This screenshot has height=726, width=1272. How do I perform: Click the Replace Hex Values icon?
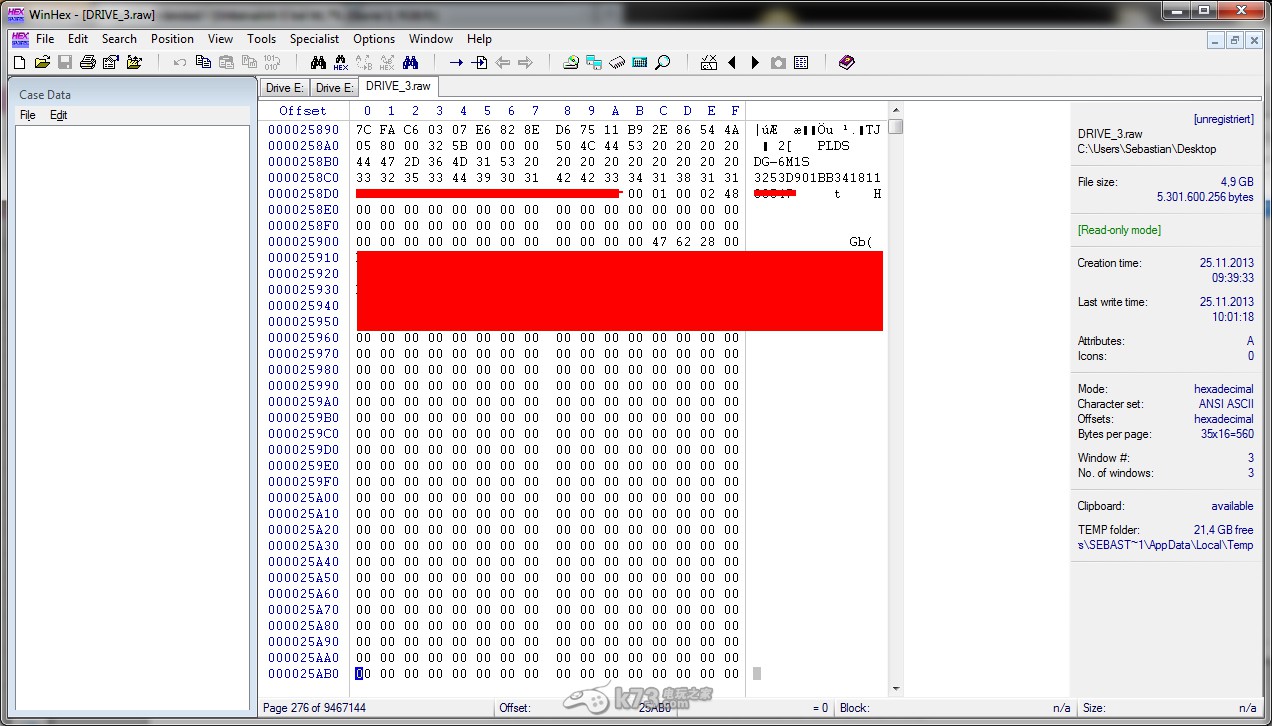387,62
